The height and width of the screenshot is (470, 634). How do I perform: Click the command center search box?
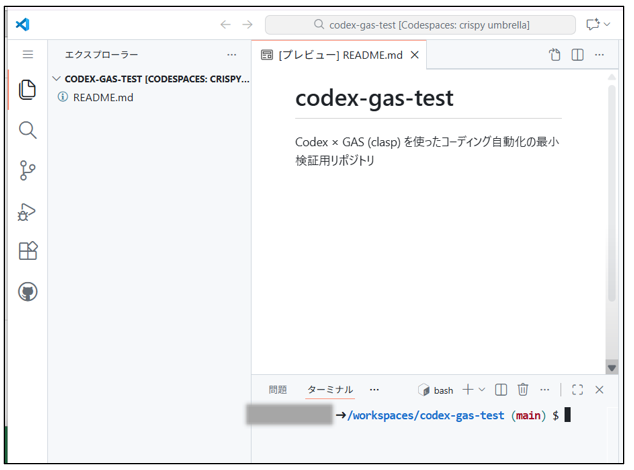pyautogui.click(x=420, y=25)
